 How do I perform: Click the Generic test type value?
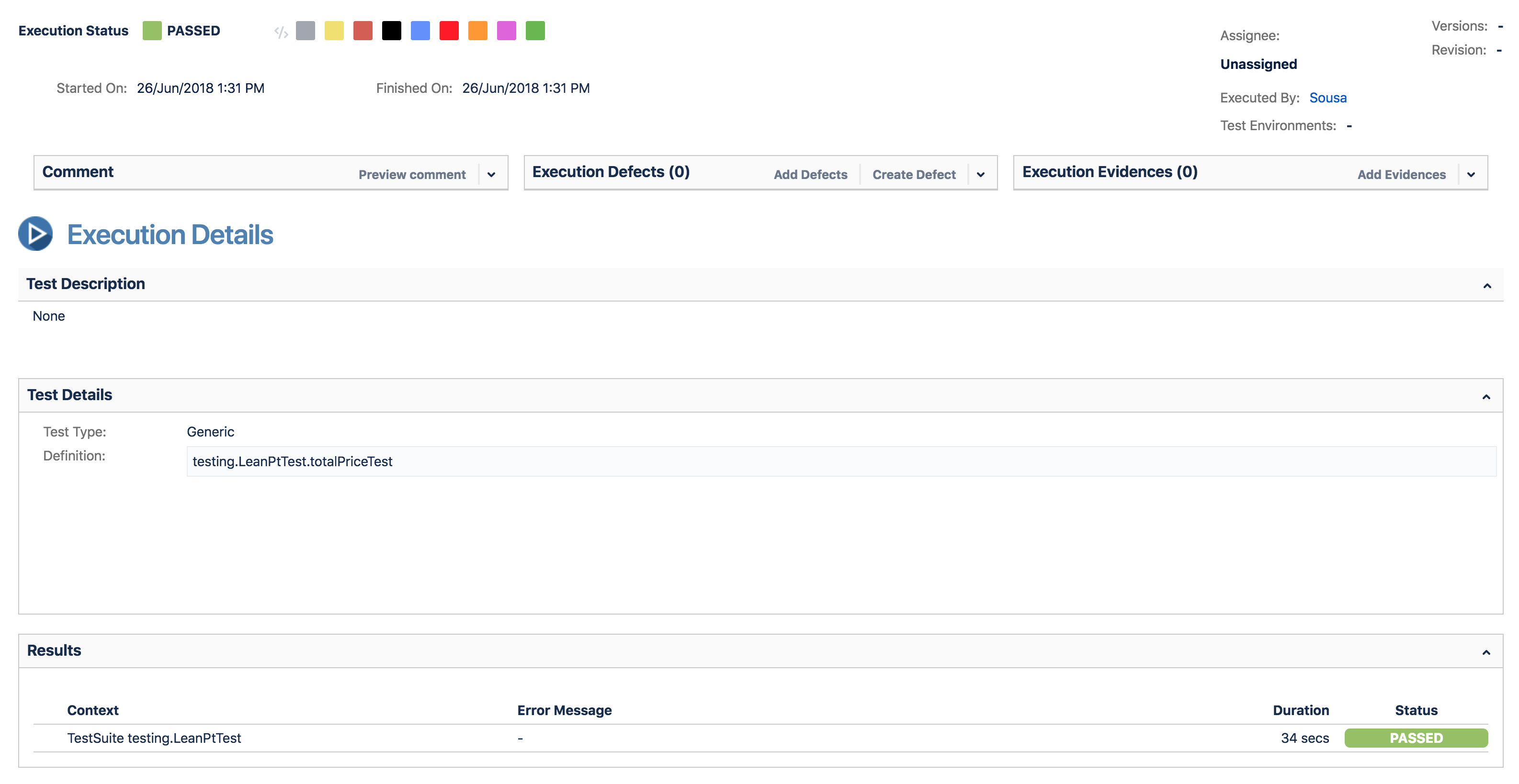point(211,432)
